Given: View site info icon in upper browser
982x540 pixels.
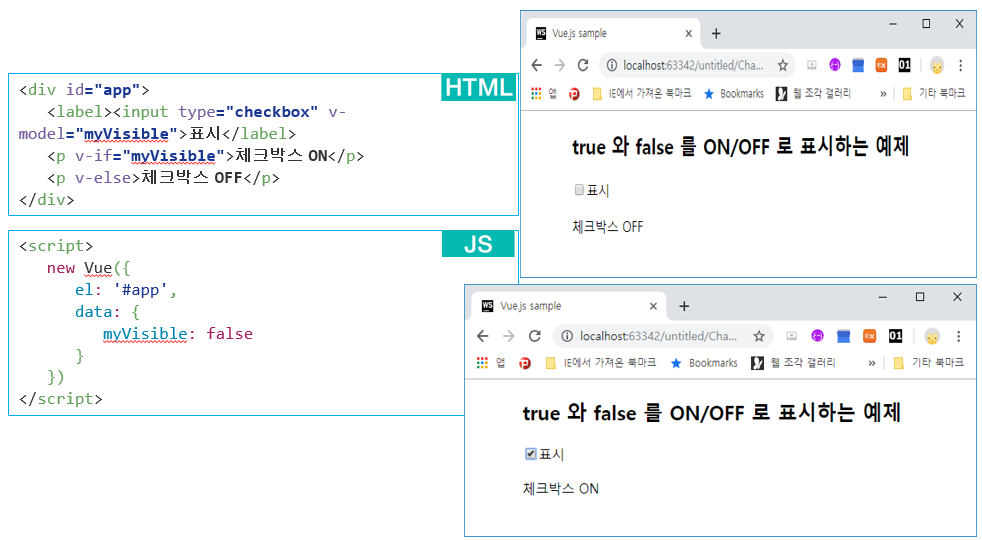Looking at the screenshot, I should click(611, 65).
